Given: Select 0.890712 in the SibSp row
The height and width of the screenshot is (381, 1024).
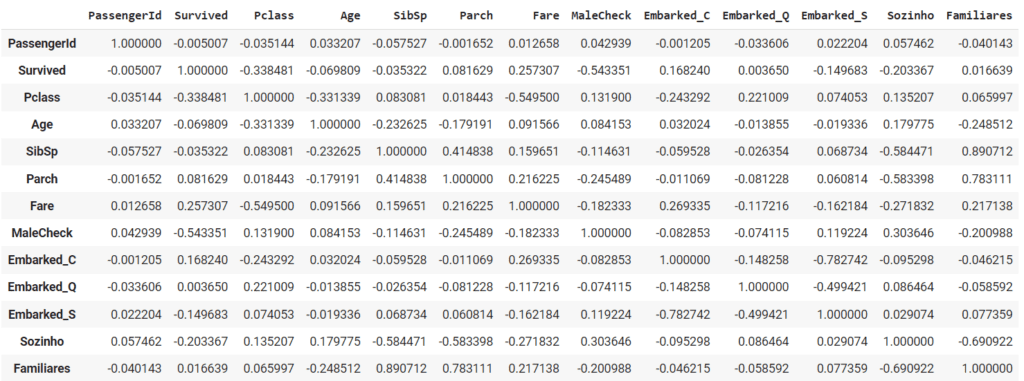Looking at the screenshot, I should pyautogui.click(x=987, y=152).
